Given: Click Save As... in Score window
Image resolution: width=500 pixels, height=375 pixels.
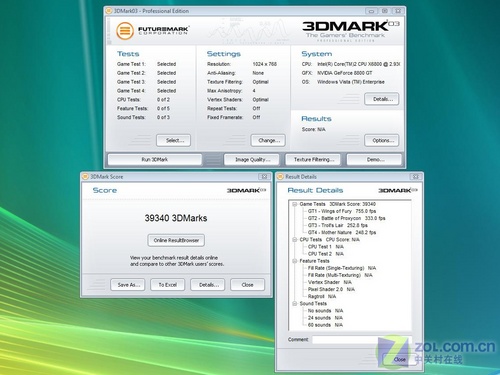Looking at the screenshot, I should tap(128, 285).
